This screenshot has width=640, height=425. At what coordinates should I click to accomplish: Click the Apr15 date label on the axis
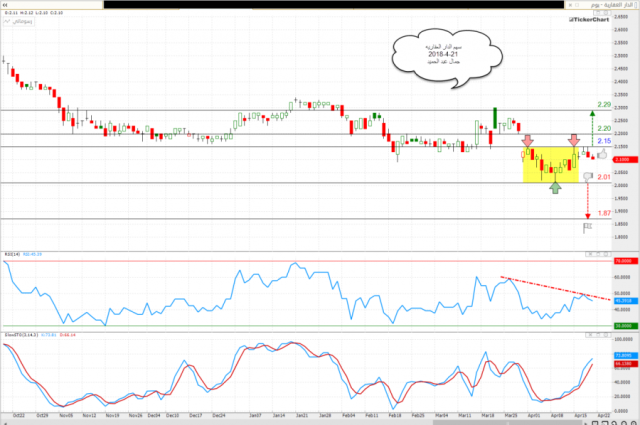[580, 415]
